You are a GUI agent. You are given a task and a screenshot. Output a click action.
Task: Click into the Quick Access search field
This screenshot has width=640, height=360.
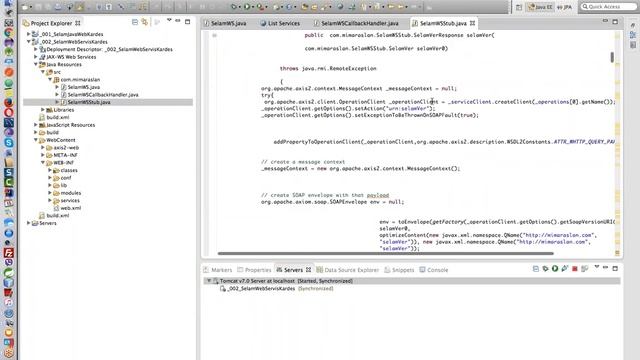(x=608, y=7)
